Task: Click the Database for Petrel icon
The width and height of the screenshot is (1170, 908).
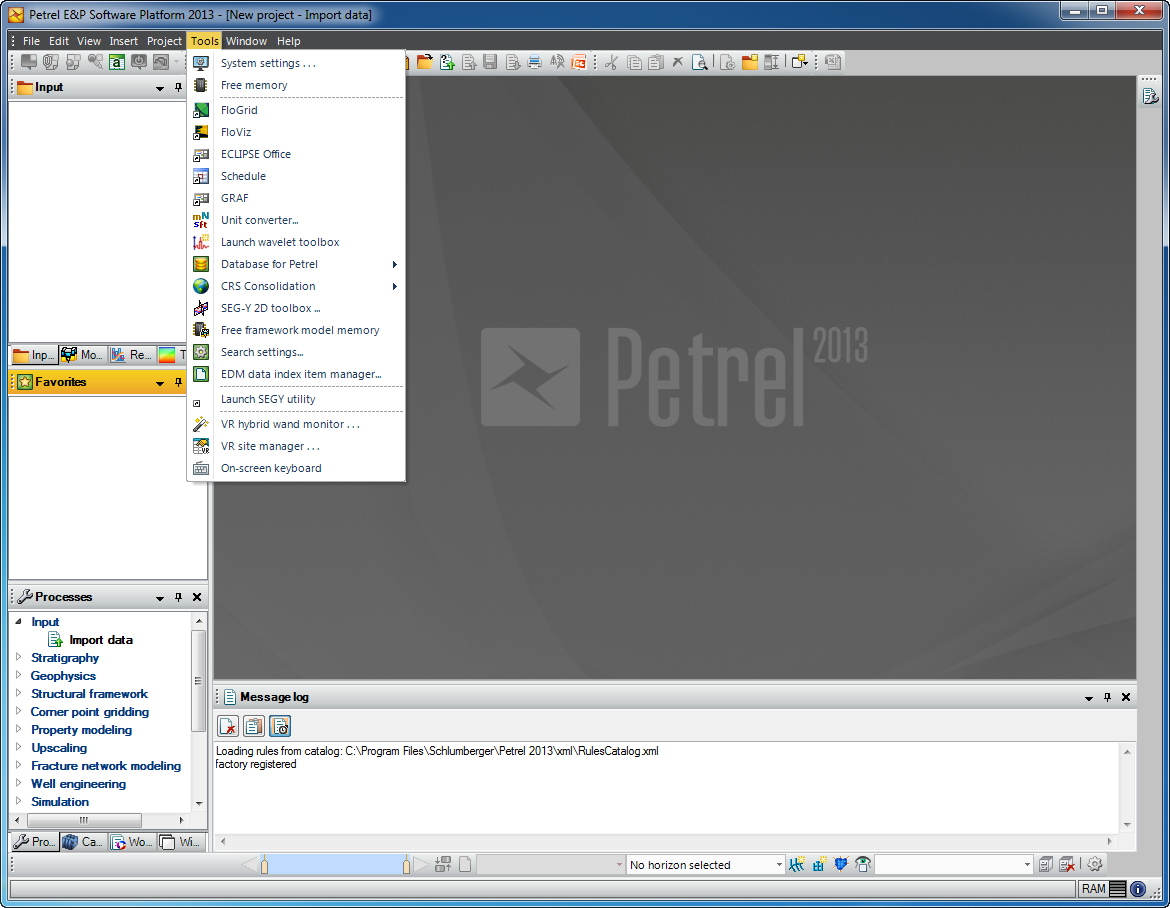Action: [x=201, y=264]
